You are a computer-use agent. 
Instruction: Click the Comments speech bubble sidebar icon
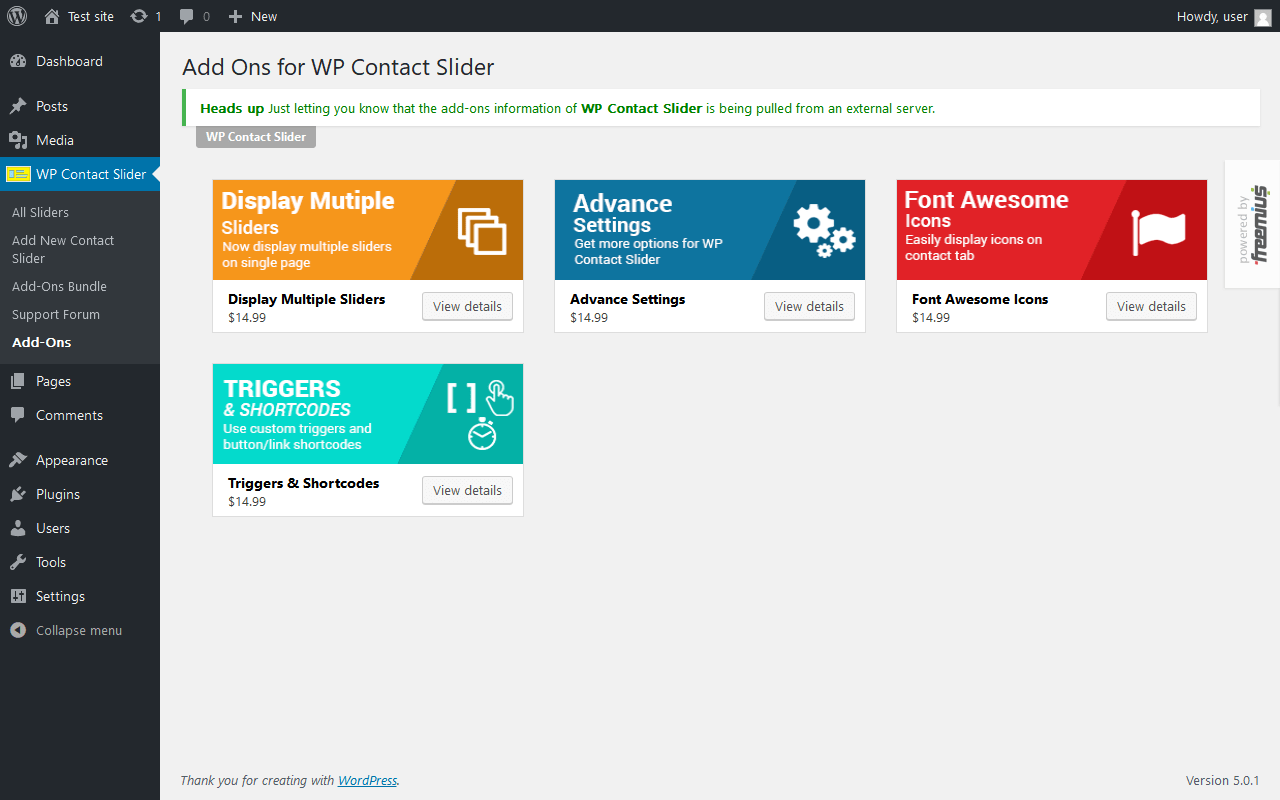pyautogui.click(x=18, y=415)
